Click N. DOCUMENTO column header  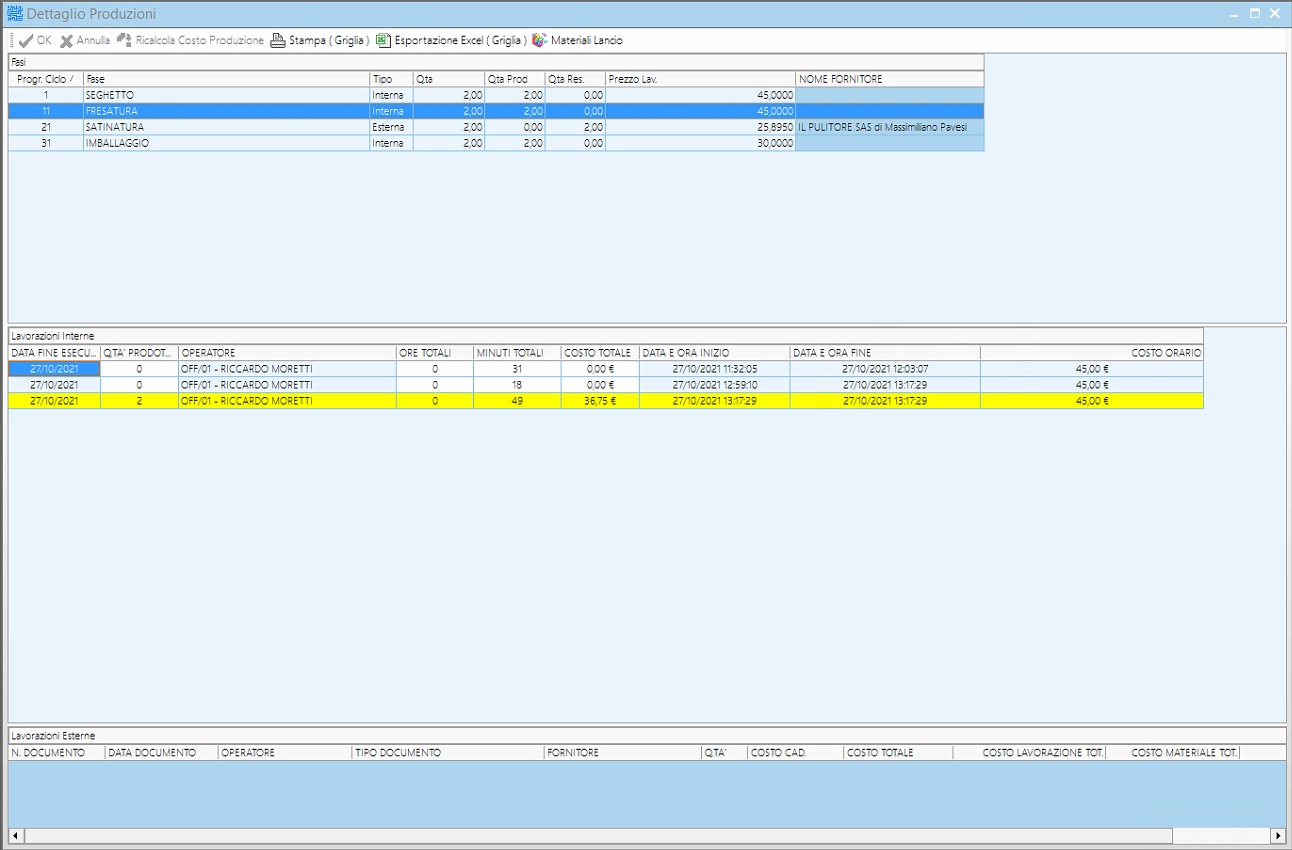56,753
